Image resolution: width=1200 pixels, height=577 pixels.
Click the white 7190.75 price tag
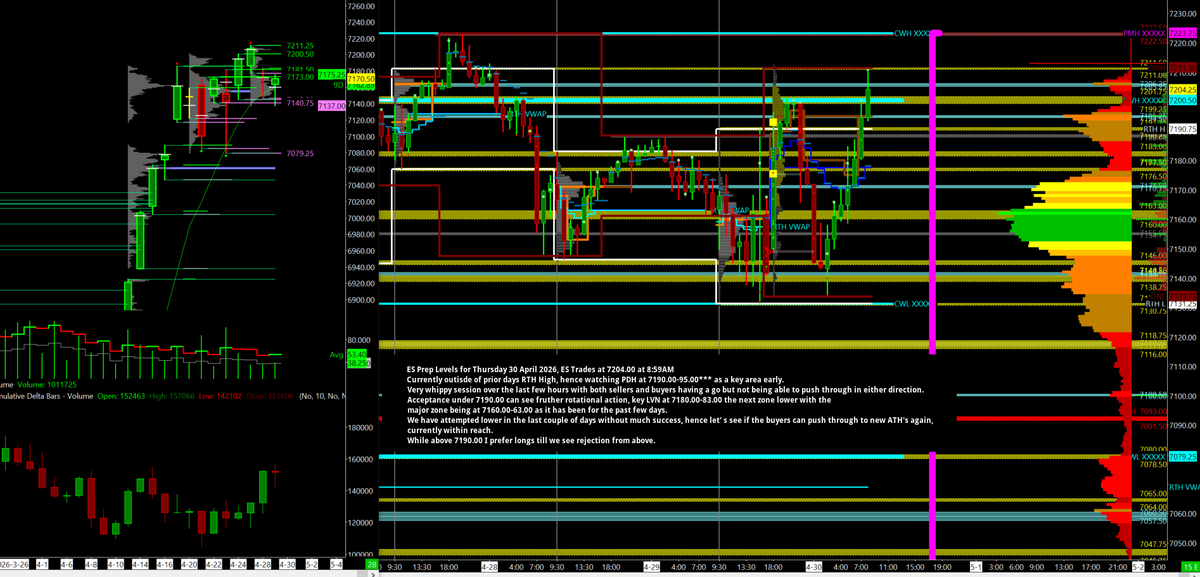(1183, 128)
